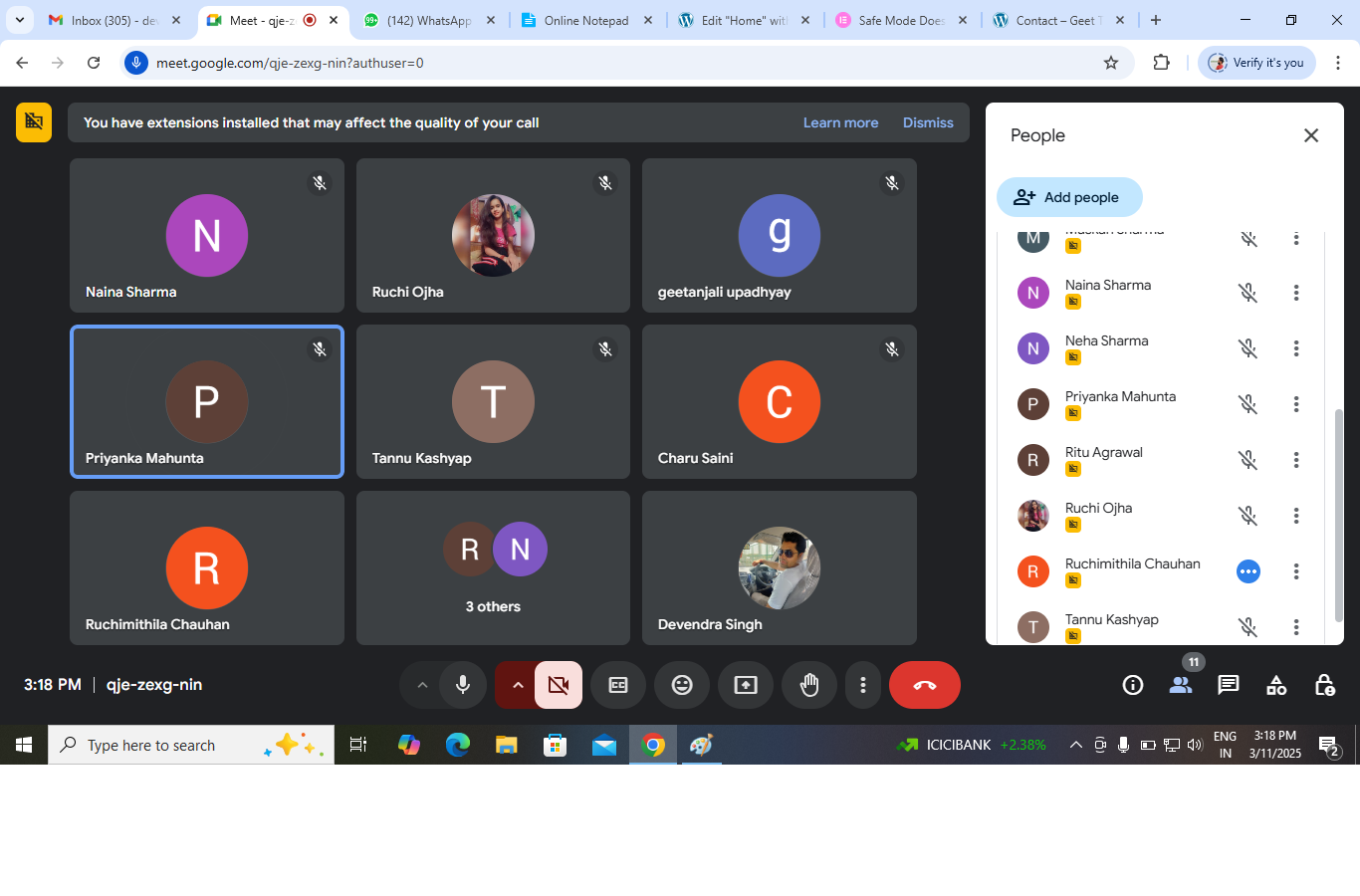This screenshot has height=896, width=1360.
Task: Raise hand using the hand icon
Action: tap(809, 685)
